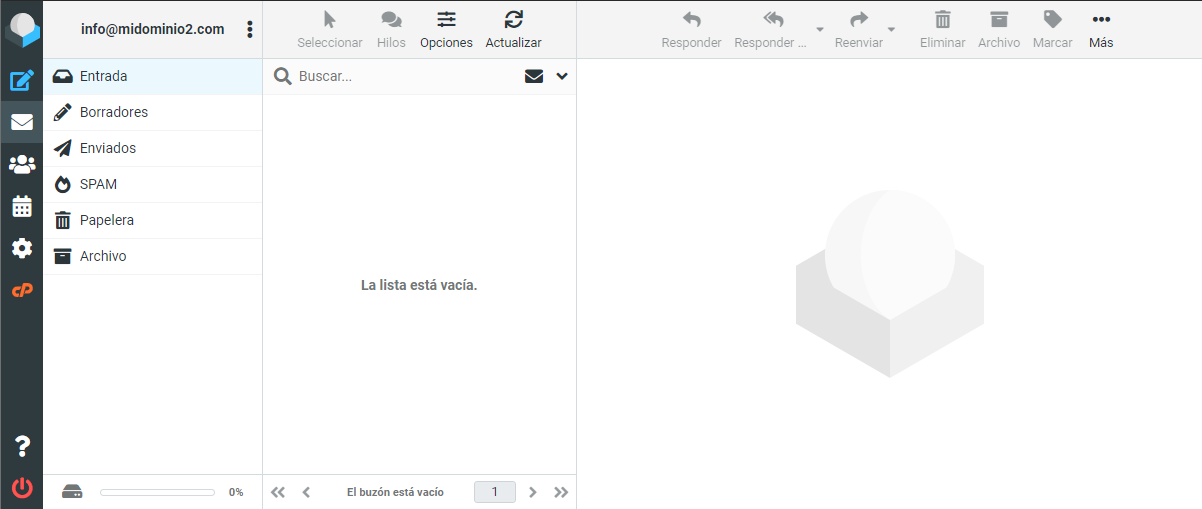
Task: Open the Calendar icon in sidebar
Action: (x=21, y=207)
